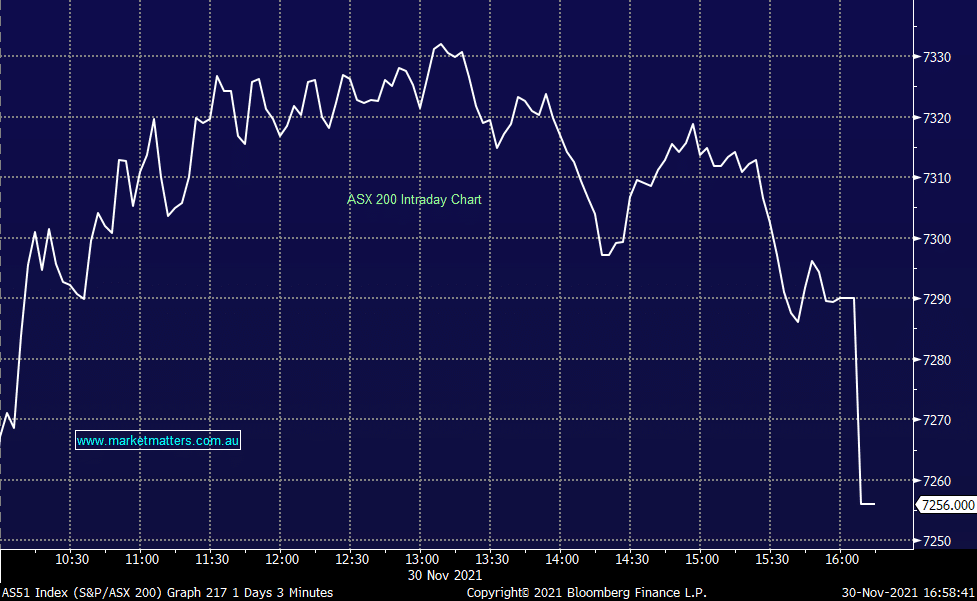Click the 16:00 time axis label
The image size is (977, 601).
(841, 559)
